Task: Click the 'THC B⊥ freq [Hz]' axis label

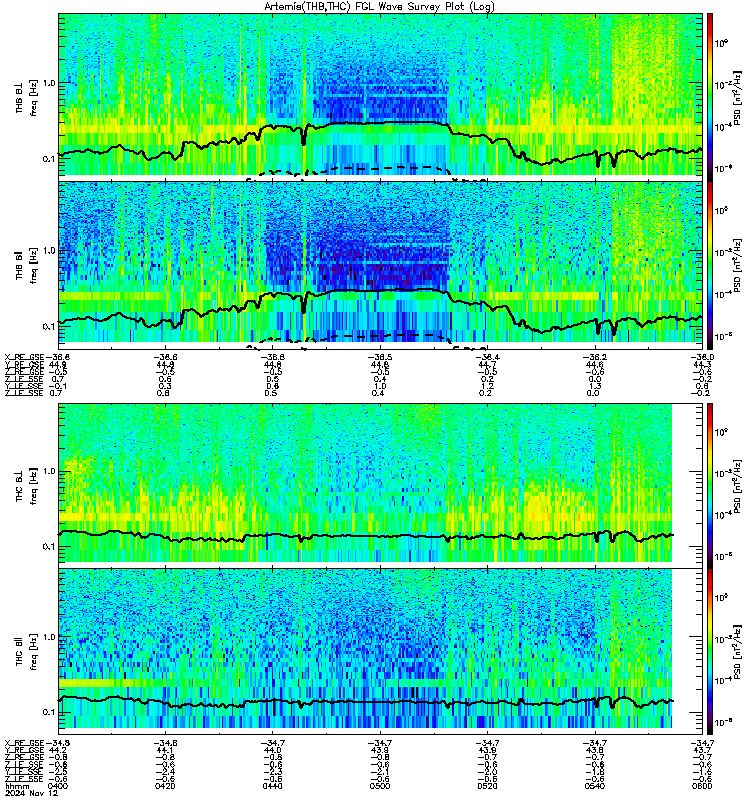Action: (x=27, y=486)
